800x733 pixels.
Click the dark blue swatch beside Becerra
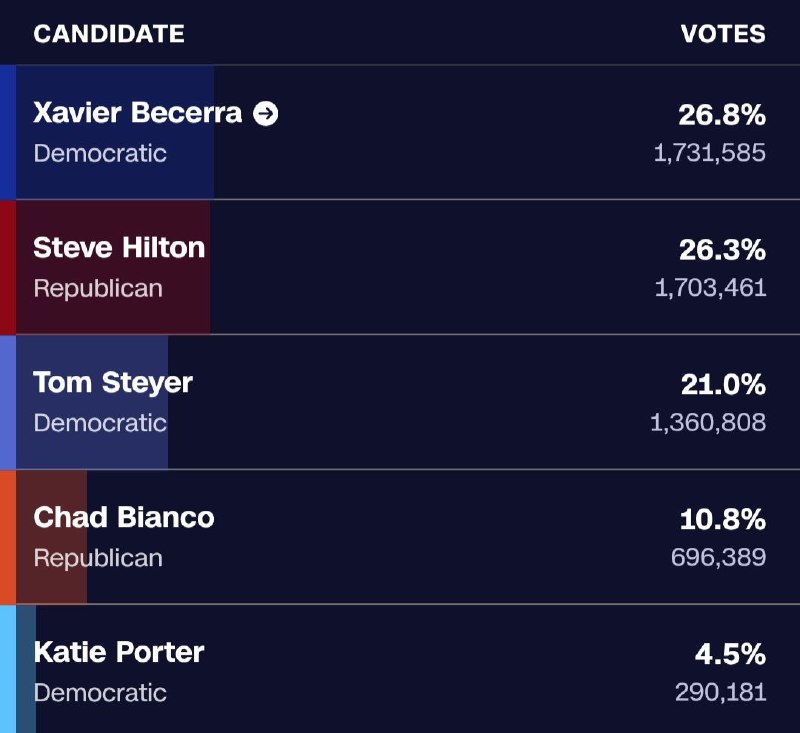pyautogui.click(x=8, y=132)
